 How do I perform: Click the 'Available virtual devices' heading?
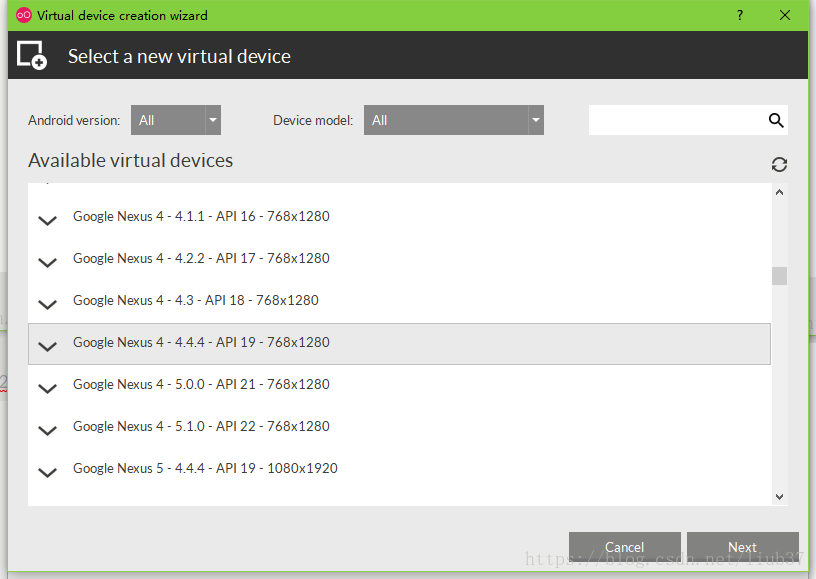point(131,161)
